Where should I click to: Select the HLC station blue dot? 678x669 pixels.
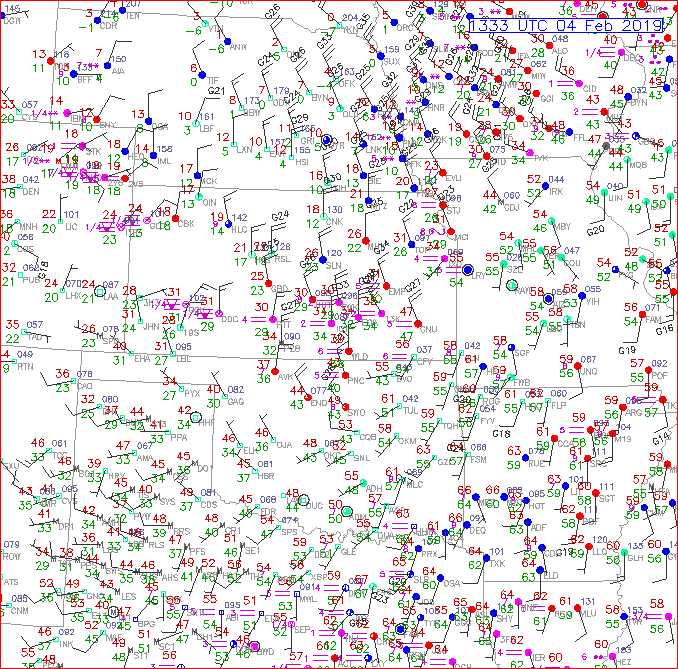[x=228, y=222]
